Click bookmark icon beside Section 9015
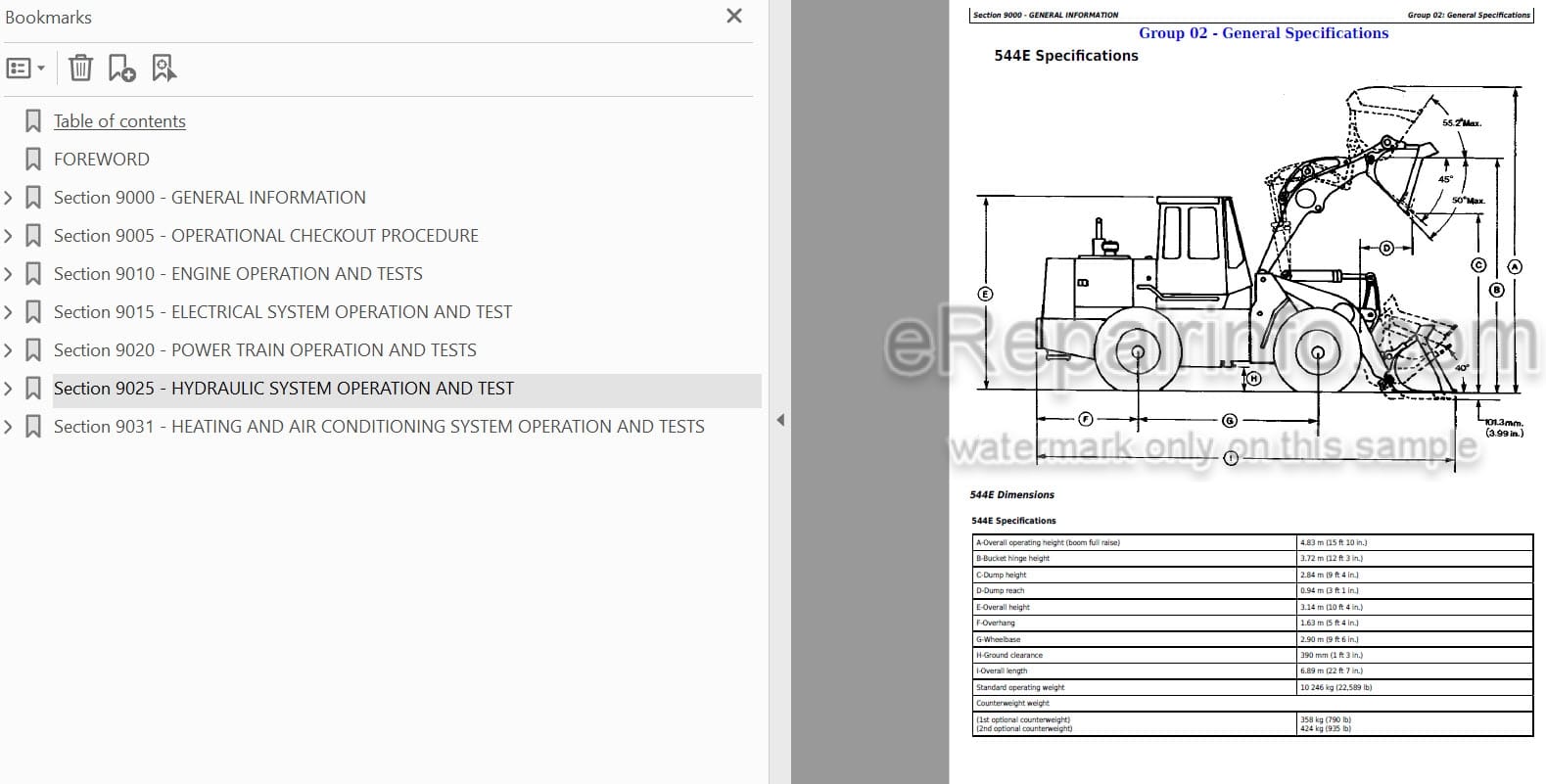 pyautogui.click(x=33, y=312)
